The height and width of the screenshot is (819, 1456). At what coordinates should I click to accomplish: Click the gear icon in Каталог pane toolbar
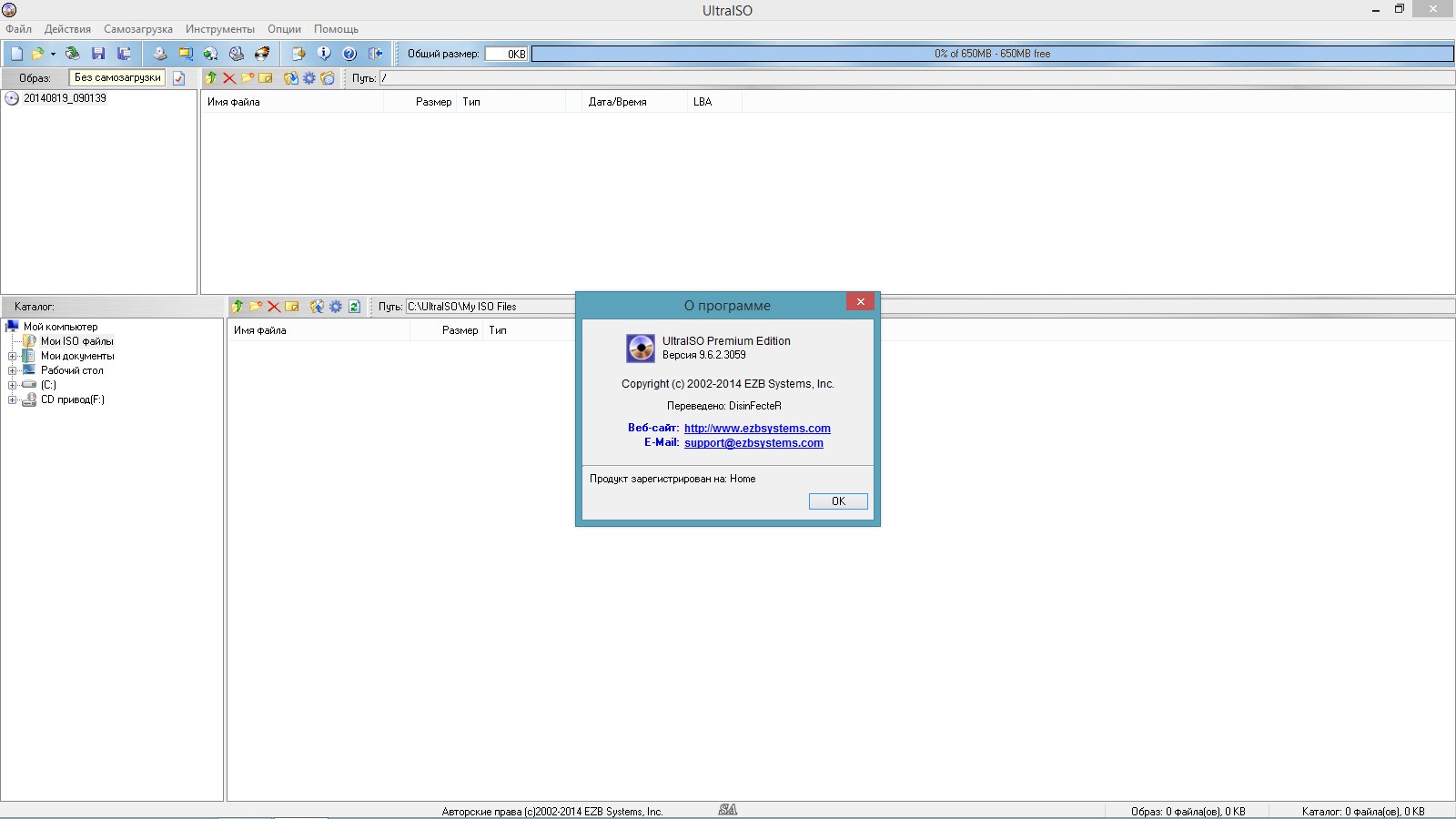336,307
